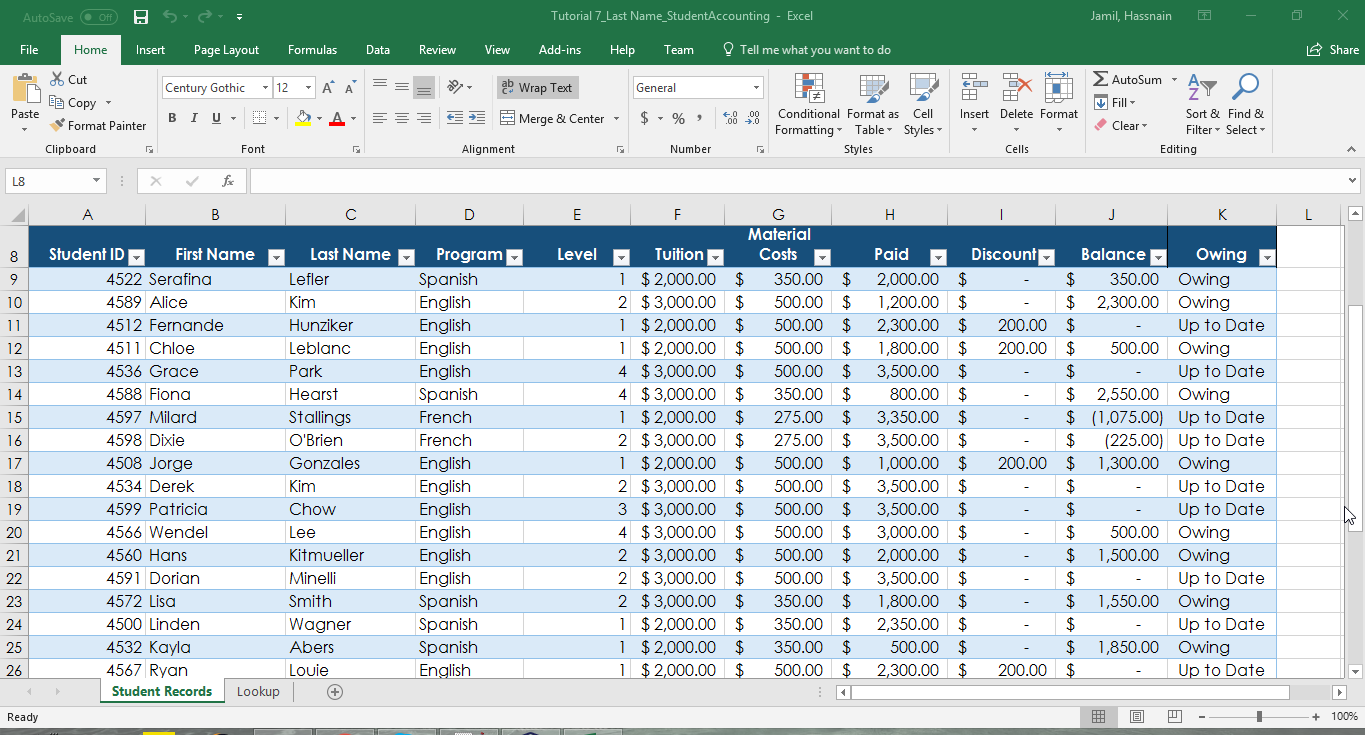Save the workbook via Quick Access toolbar

click(140, 16)
